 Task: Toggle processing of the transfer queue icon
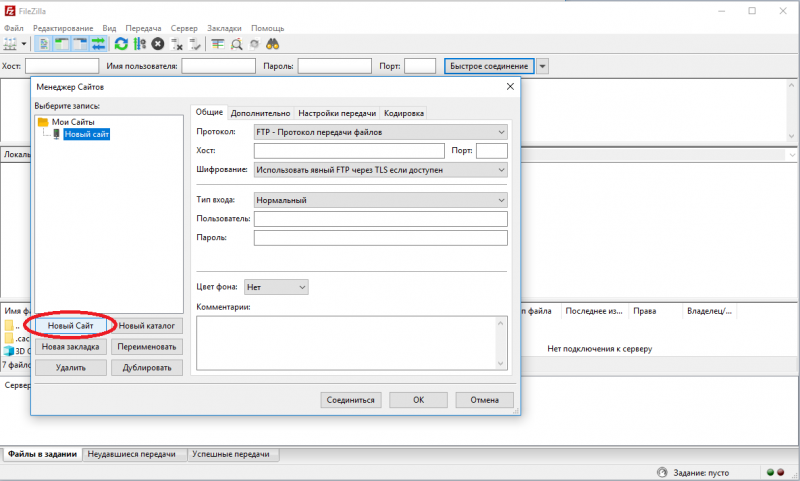(x=140, y=44)
